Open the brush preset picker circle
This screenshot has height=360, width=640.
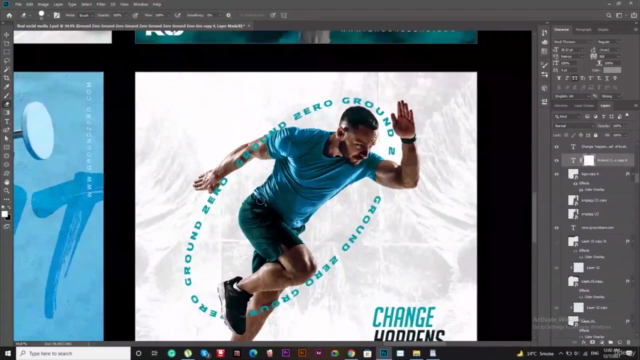click(x=41, y=14)
